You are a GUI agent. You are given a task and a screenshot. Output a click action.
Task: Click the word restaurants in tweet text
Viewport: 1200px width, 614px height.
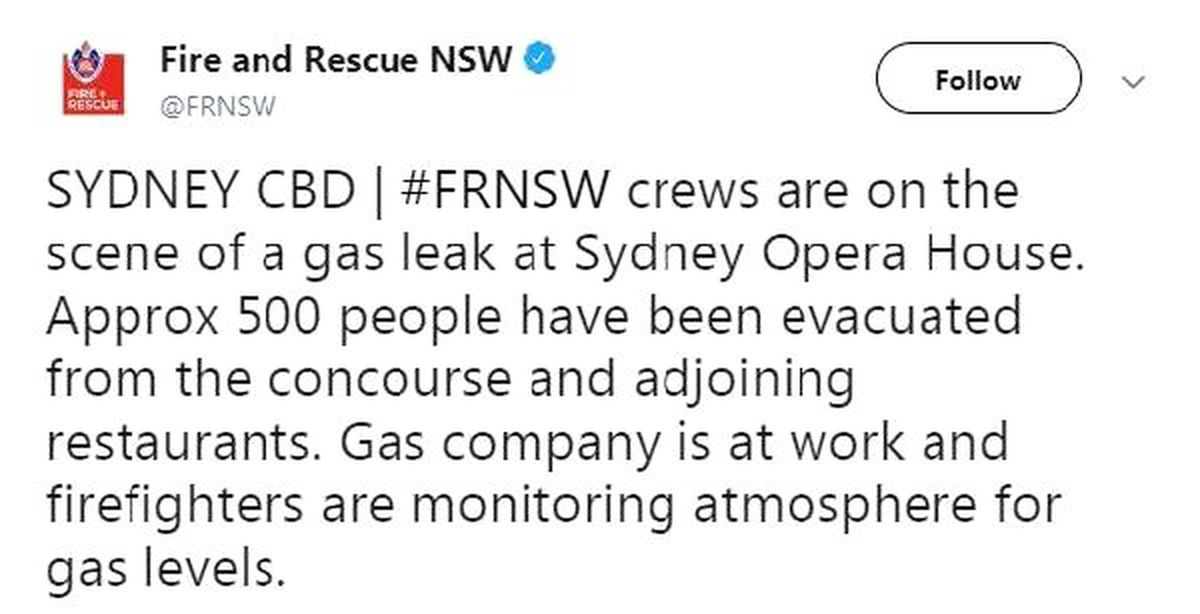187,442
